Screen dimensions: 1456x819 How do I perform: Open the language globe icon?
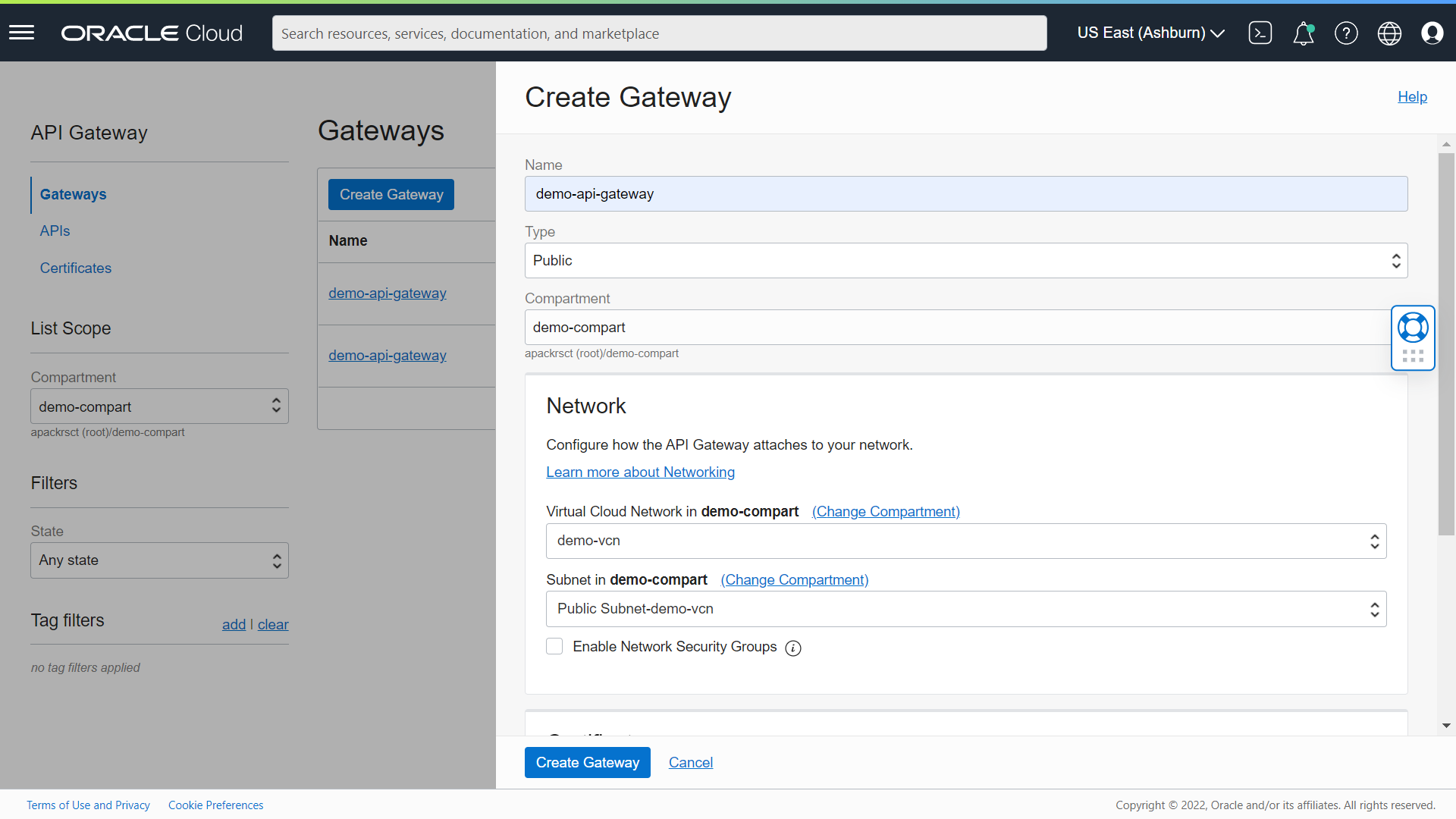tap(1389, 33)
